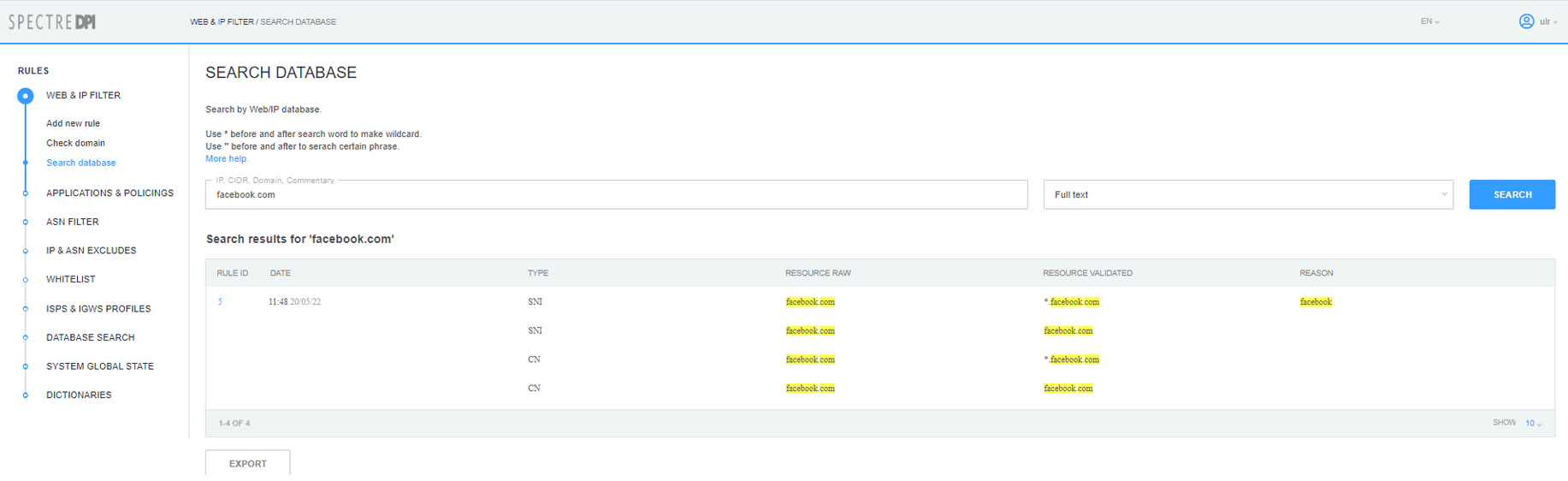The width and height of the screenshot is (1568, 481).
Task: Click the search query input field
Action: tap(616, 195)
